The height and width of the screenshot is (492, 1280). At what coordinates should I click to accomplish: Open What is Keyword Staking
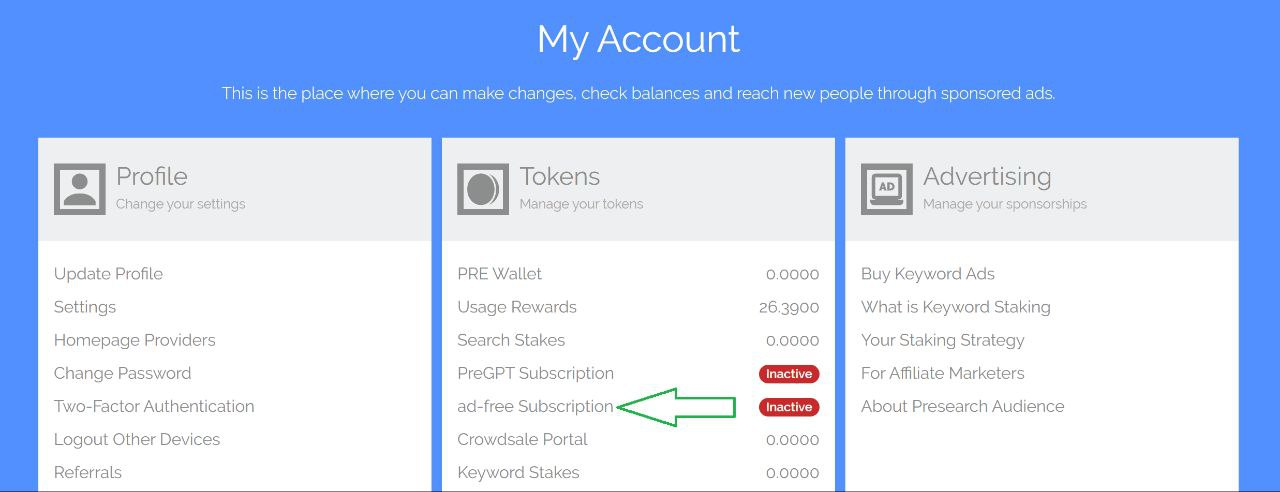click(x=956, y=307)
